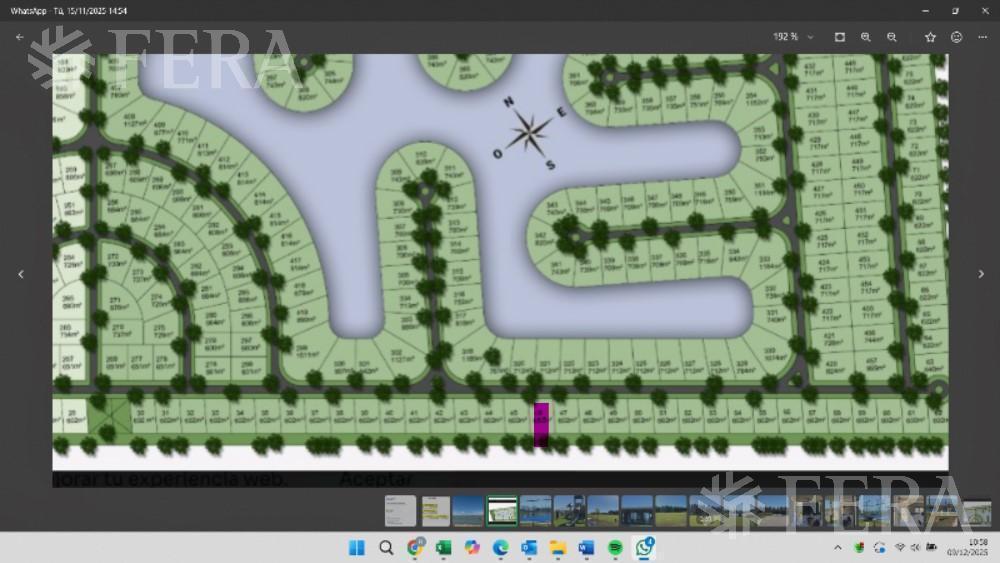Open Microsoft Edge from the taskbar
Viewport: 1000px width, 563px height.
click(x=501, y=548)
